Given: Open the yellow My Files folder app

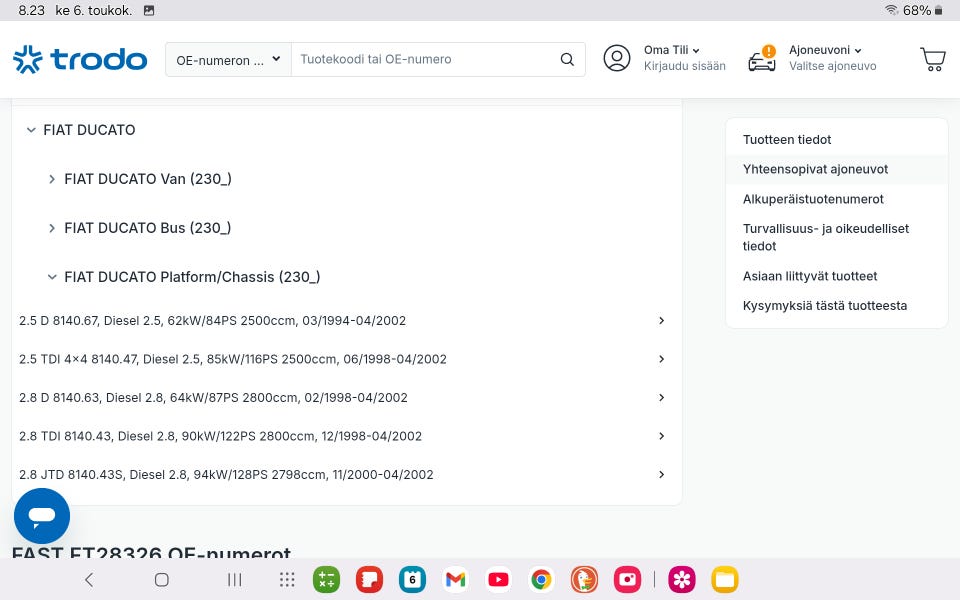Looking at the screenshot, I should point(725,579).
